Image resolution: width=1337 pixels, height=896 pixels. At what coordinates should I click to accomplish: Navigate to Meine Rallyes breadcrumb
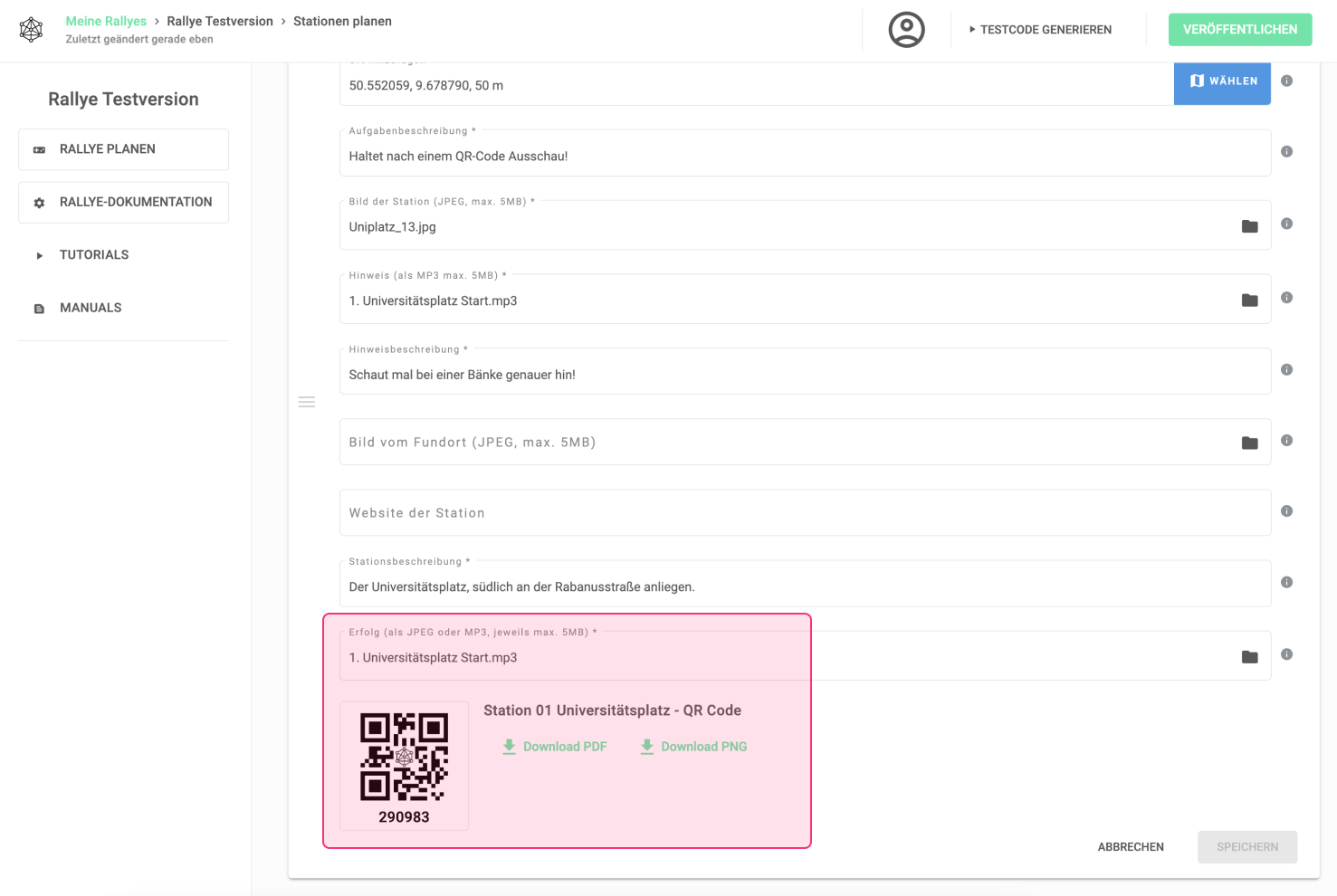[x=106, y=21]
